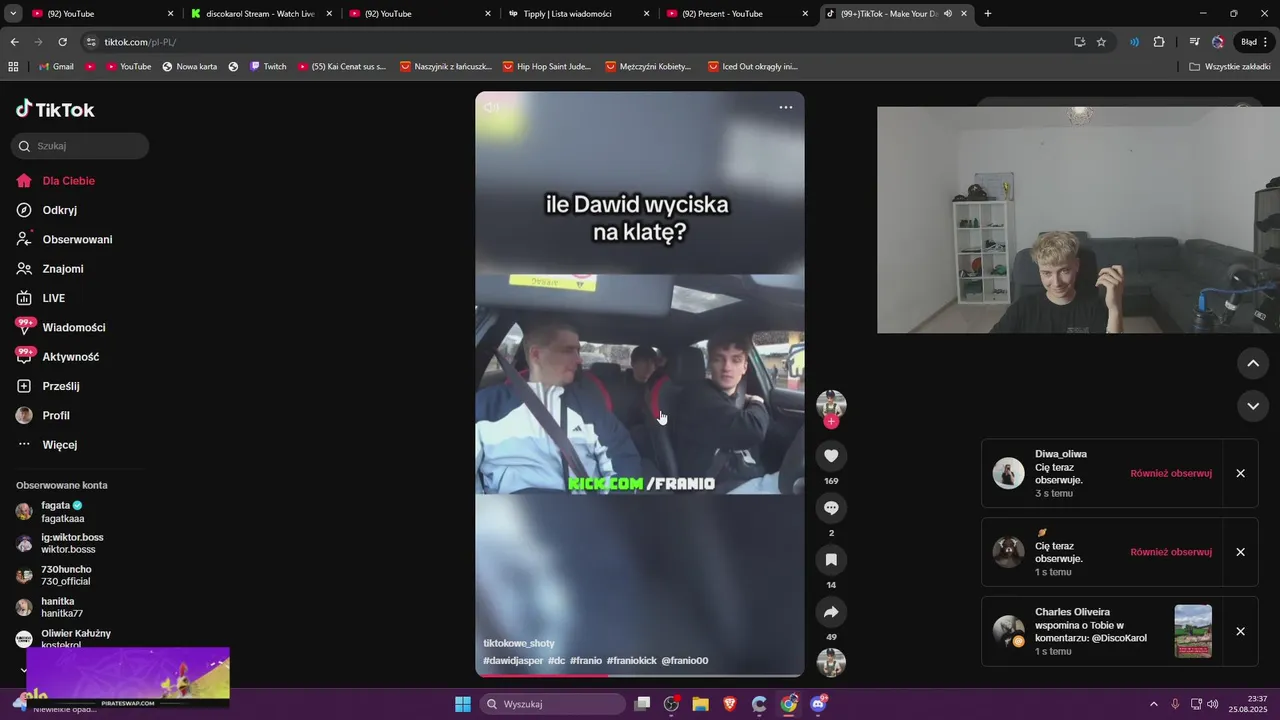This screenshot has height=720, width=1280.
Task: Bookmark this page with star icon
Action: click(1101, 42)
